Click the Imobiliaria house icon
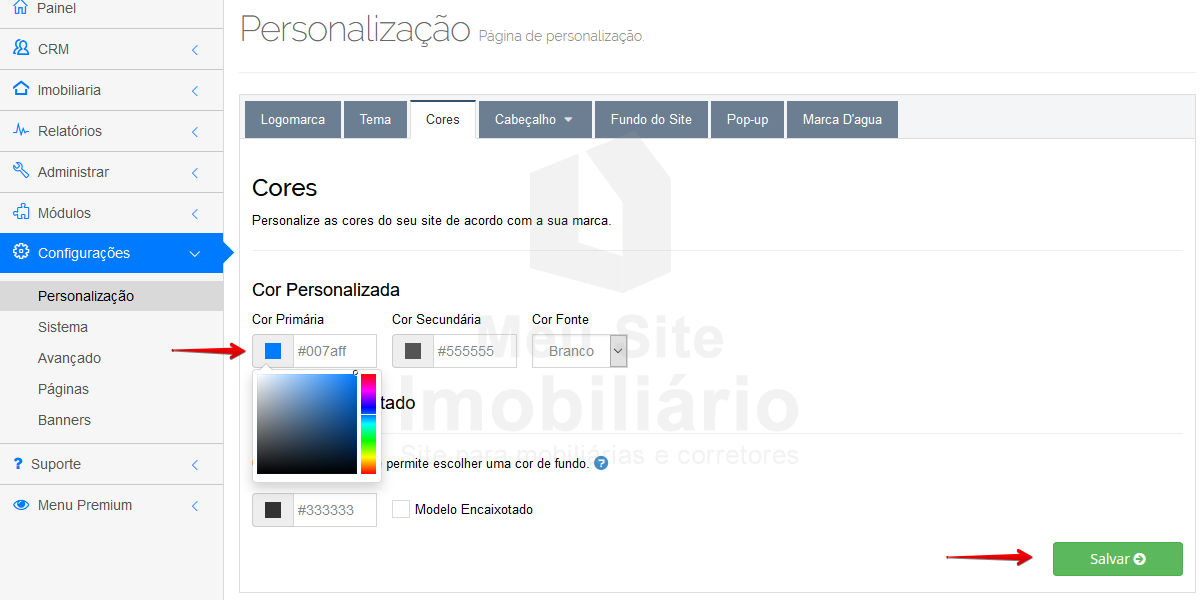1200x600 pixels. click(21, 89)
